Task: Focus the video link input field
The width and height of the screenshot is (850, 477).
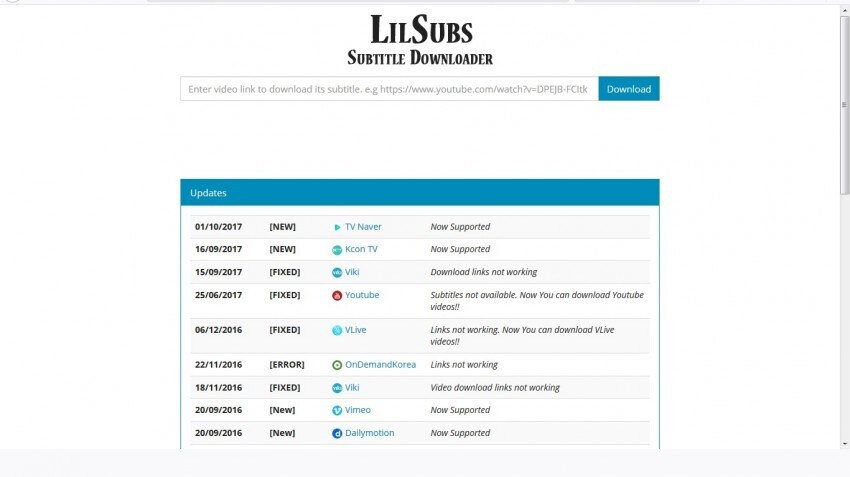Action: coord(389,89)
